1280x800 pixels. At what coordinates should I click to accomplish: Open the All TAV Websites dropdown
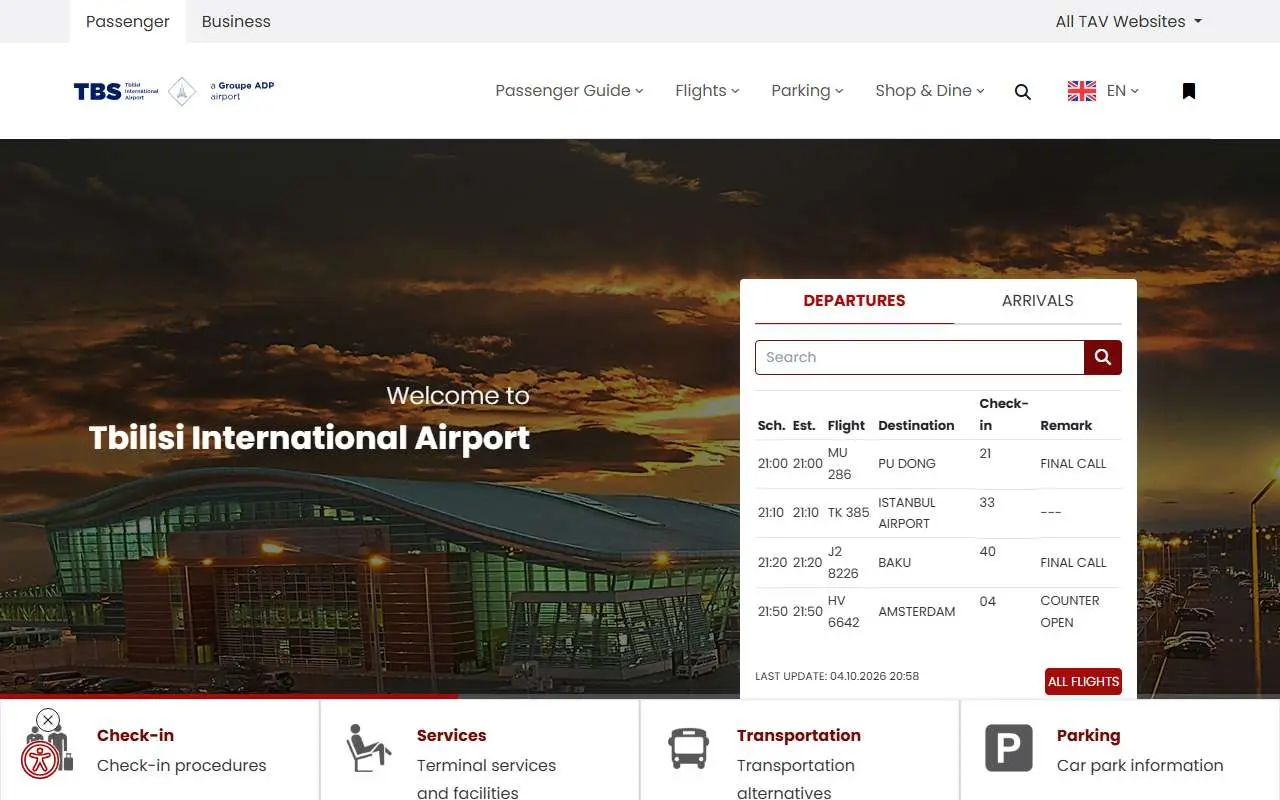pyautogui.click(x=1129, y=21)
